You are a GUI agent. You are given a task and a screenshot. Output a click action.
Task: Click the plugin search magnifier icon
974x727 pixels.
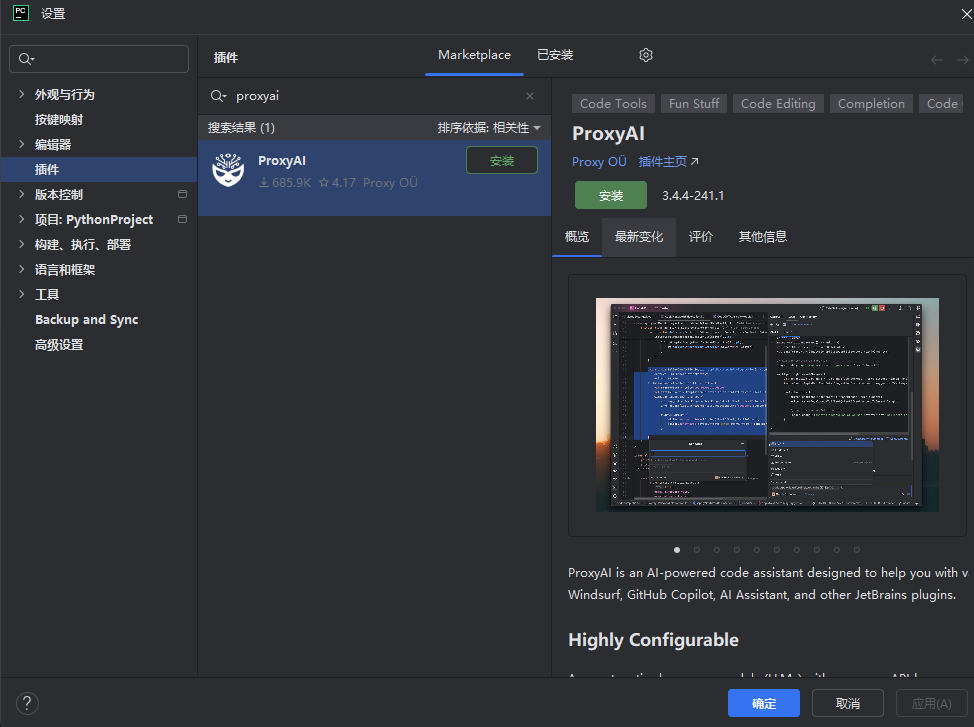click(218, 96)
